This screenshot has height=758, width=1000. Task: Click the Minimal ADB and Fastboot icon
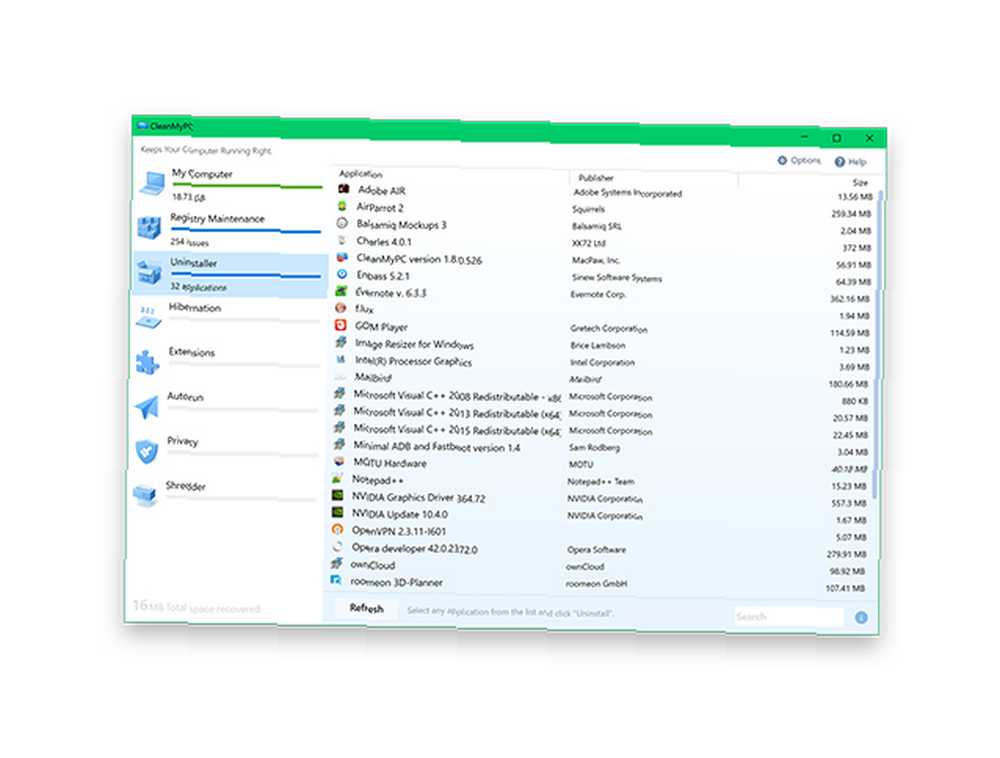coord(340,444)
